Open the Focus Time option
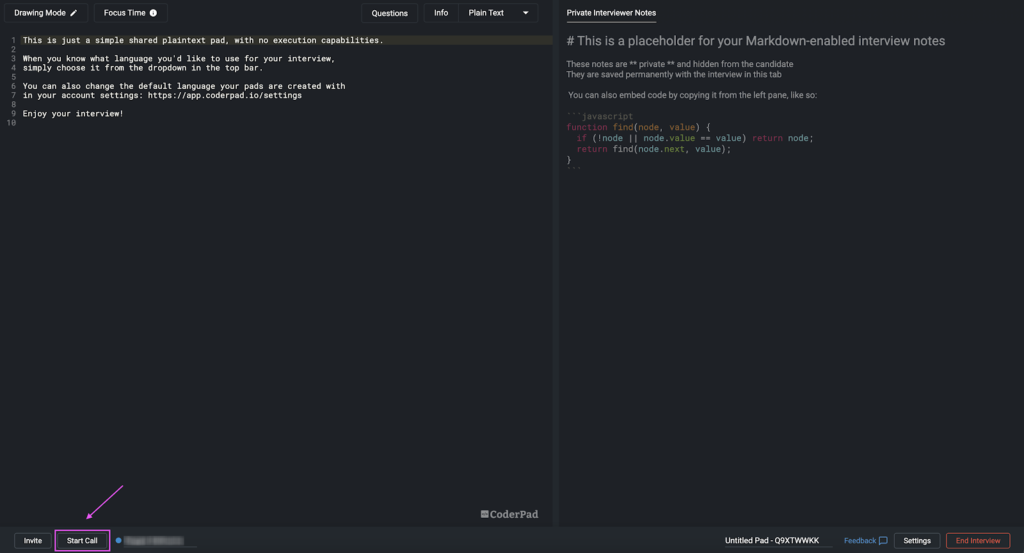This screenshot has height=553, width=1024. (x=130, y=13)
